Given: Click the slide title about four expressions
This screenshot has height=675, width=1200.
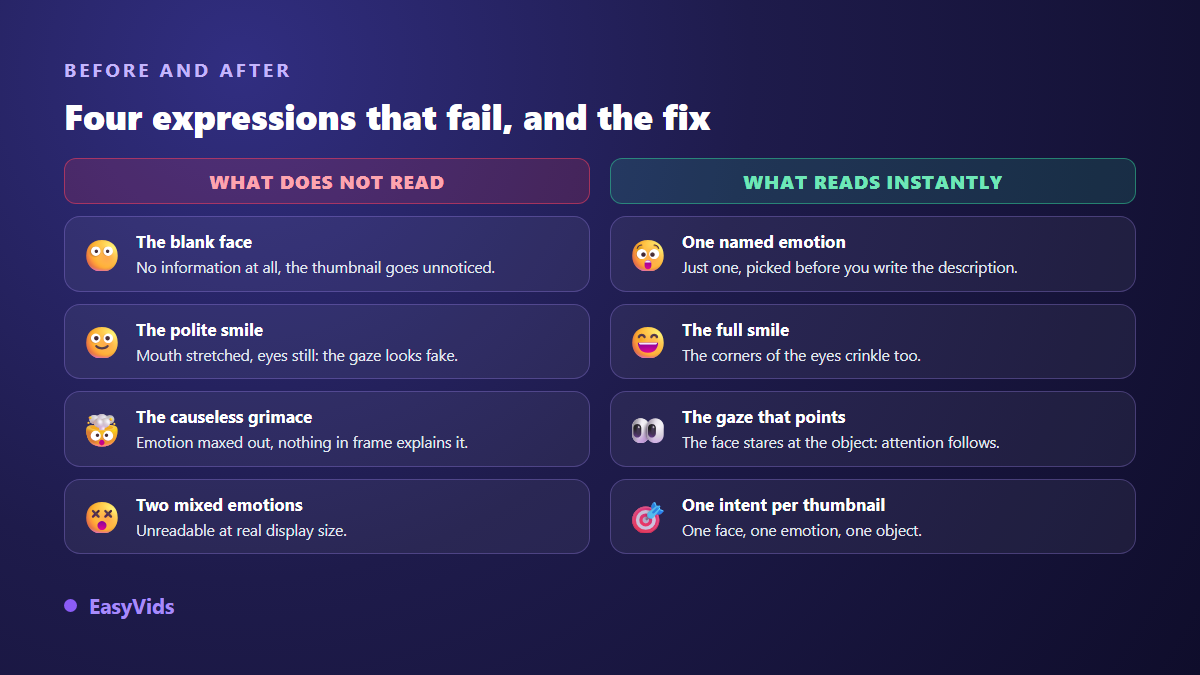Looking at the screenshot, I should [x=388, y=118].
